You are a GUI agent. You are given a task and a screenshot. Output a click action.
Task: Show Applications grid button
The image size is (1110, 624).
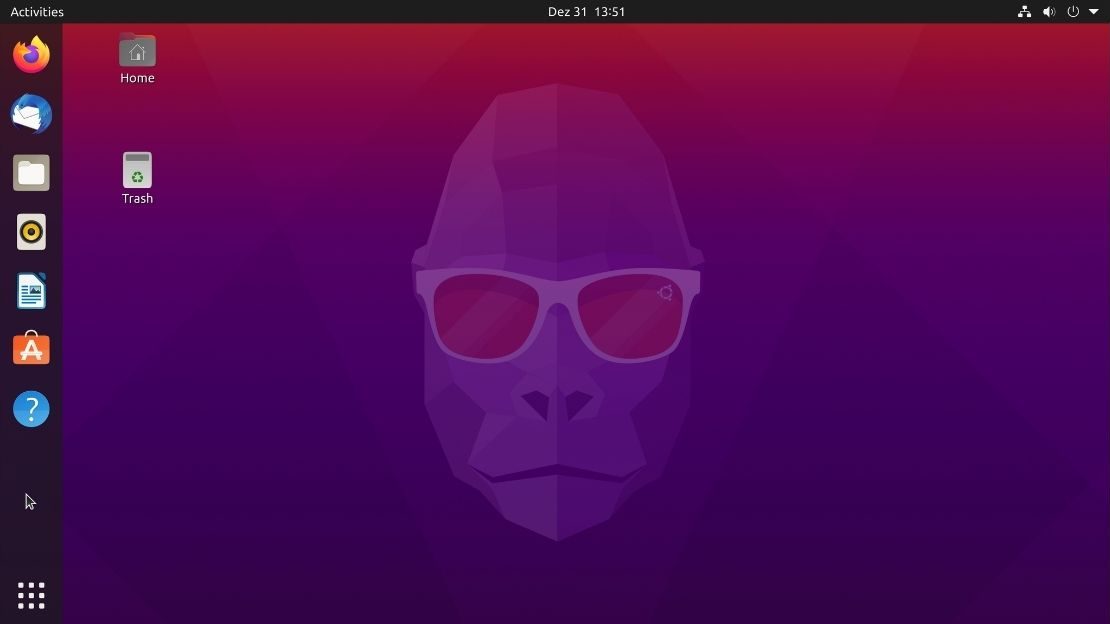click(x=31, y=595)
